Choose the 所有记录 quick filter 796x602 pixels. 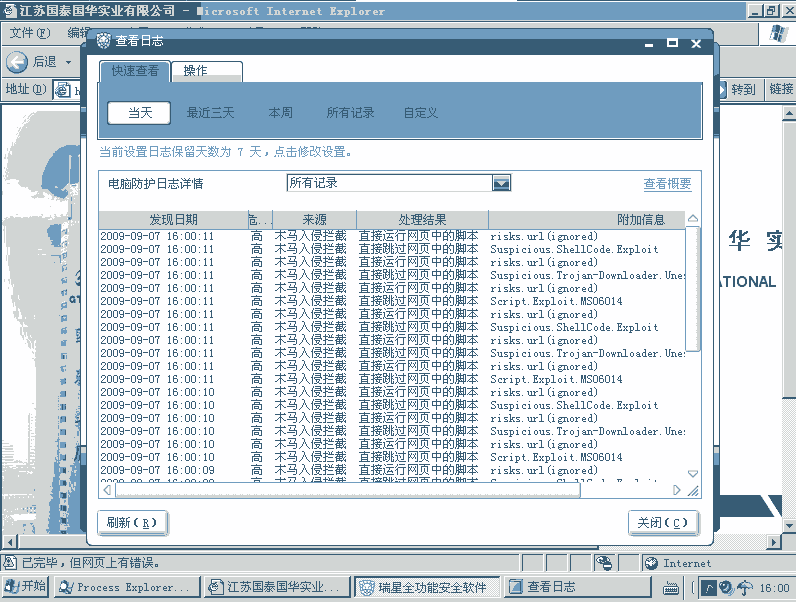click(350, 113)
